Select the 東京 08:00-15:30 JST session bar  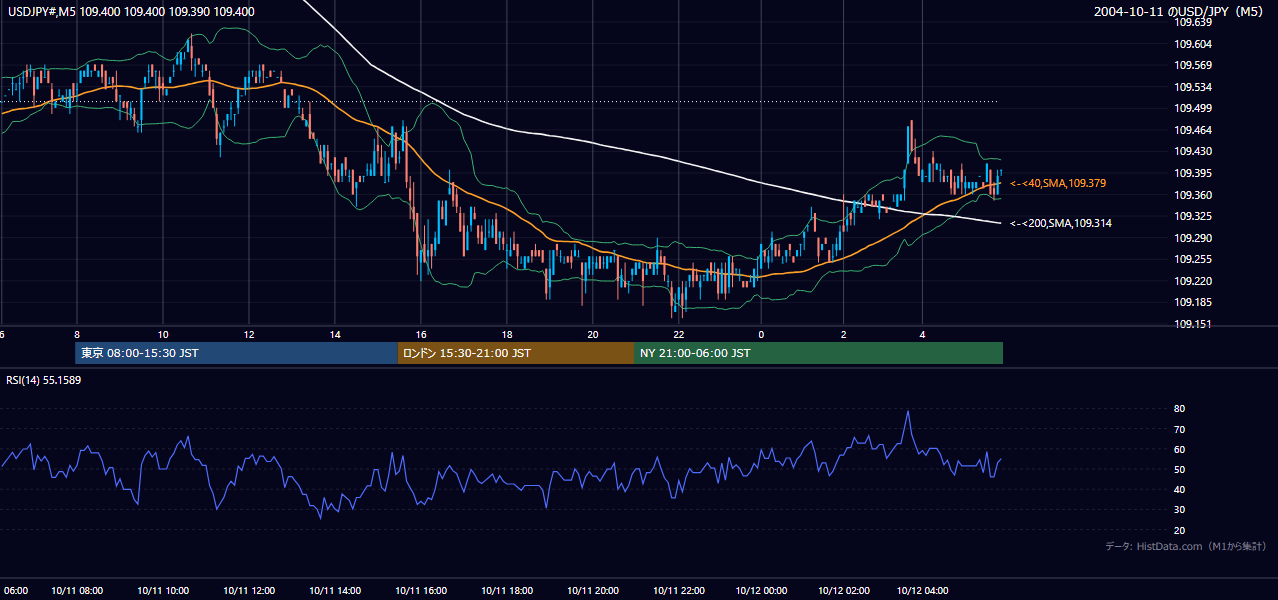[237, 353]
